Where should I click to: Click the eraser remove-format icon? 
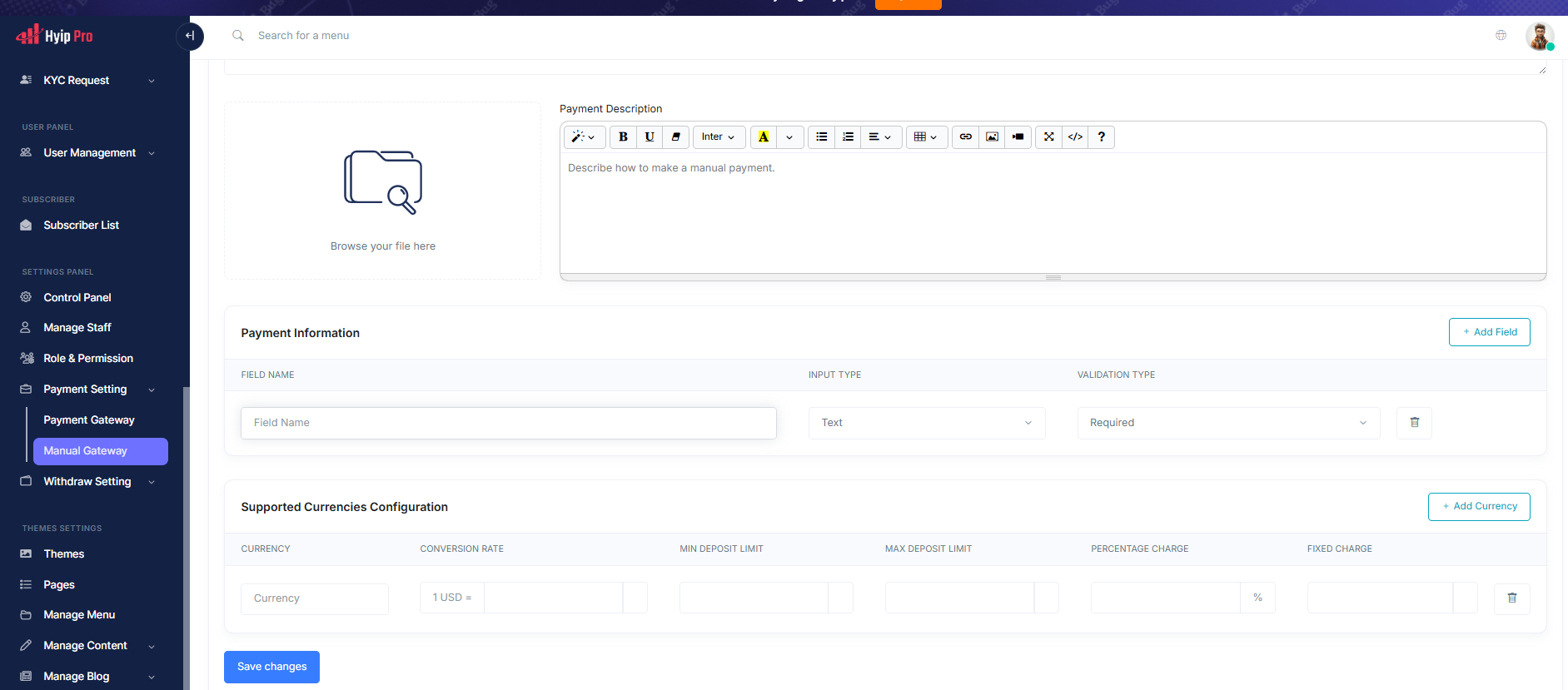pyautogui.click(x=676, y=137)
